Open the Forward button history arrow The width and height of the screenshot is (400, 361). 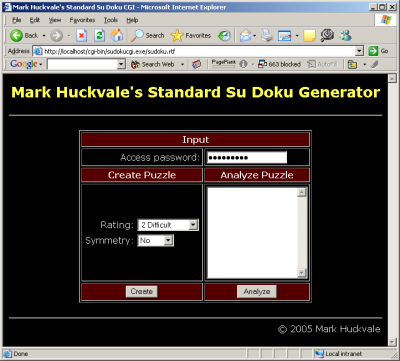tap(69, 36)
